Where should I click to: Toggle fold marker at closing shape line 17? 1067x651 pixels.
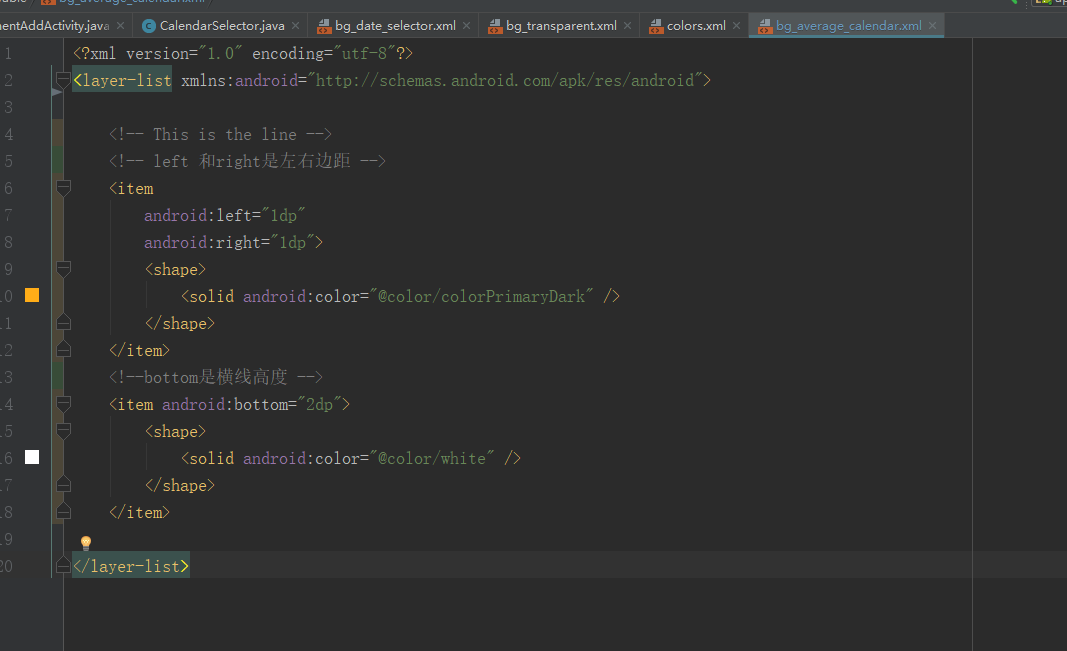(x=63, y=484)
